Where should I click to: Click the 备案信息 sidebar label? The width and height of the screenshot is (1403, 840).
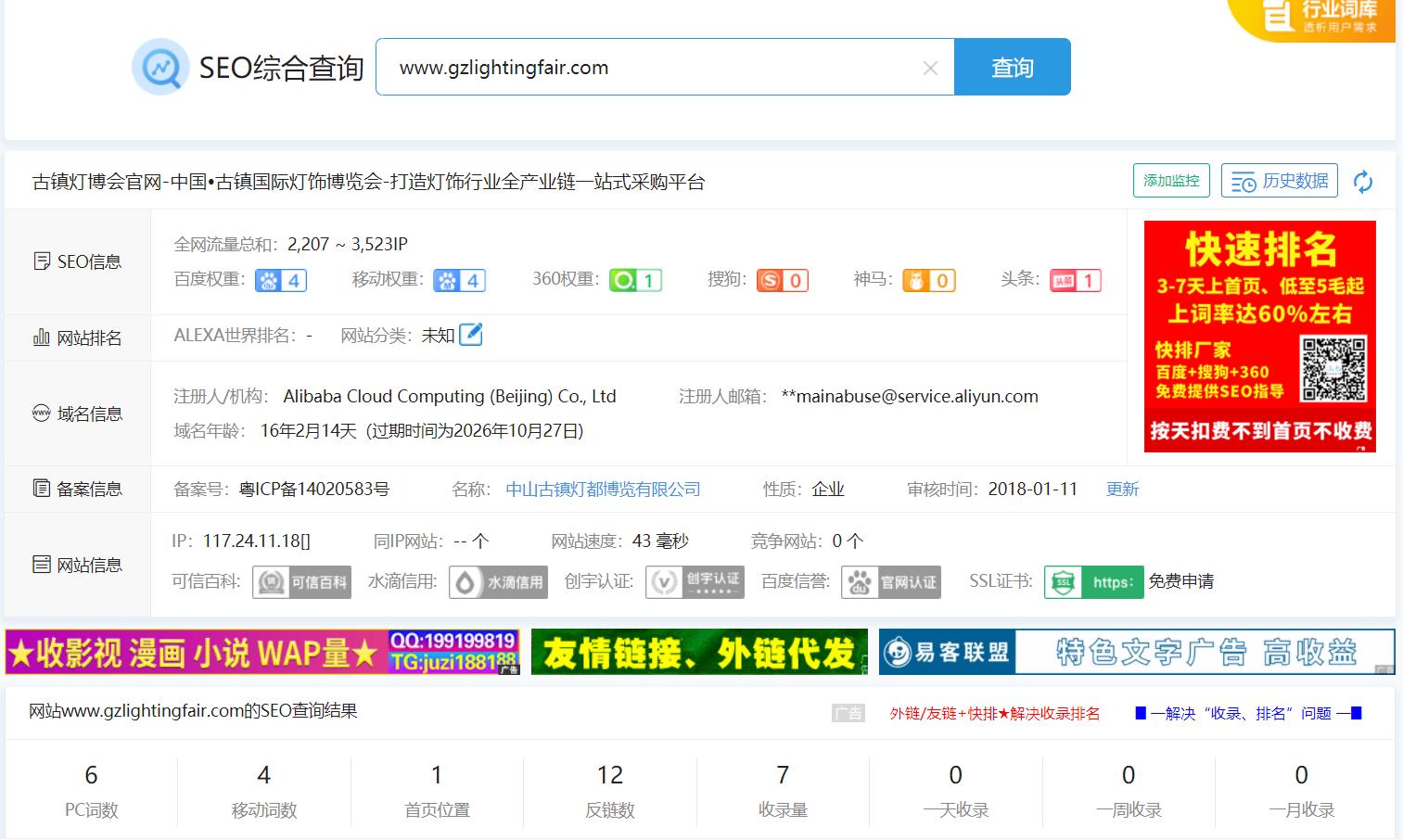78,489
